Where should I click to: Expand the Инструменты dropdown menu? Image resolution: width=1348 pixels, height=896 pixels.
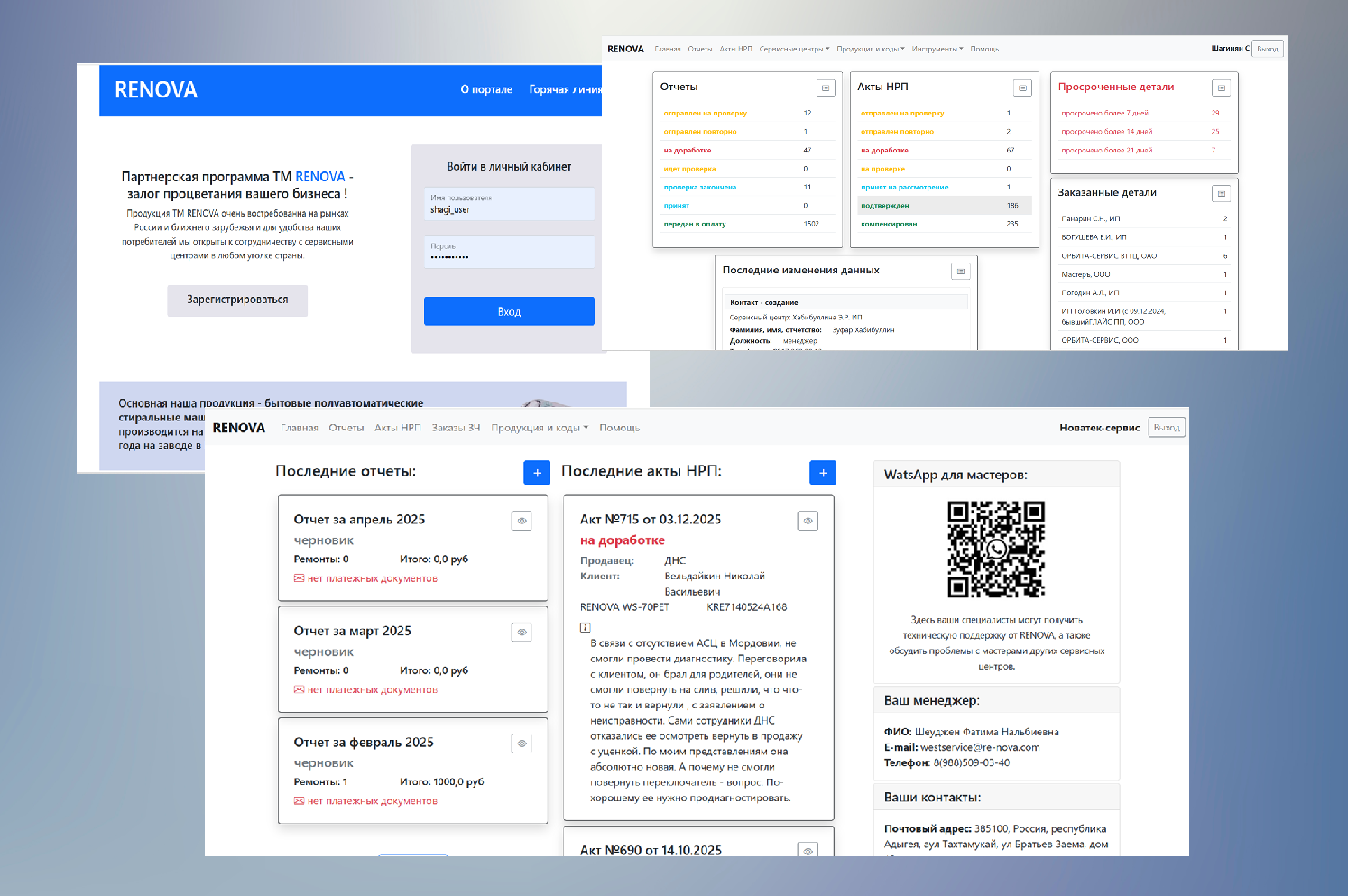click(937, 49)
